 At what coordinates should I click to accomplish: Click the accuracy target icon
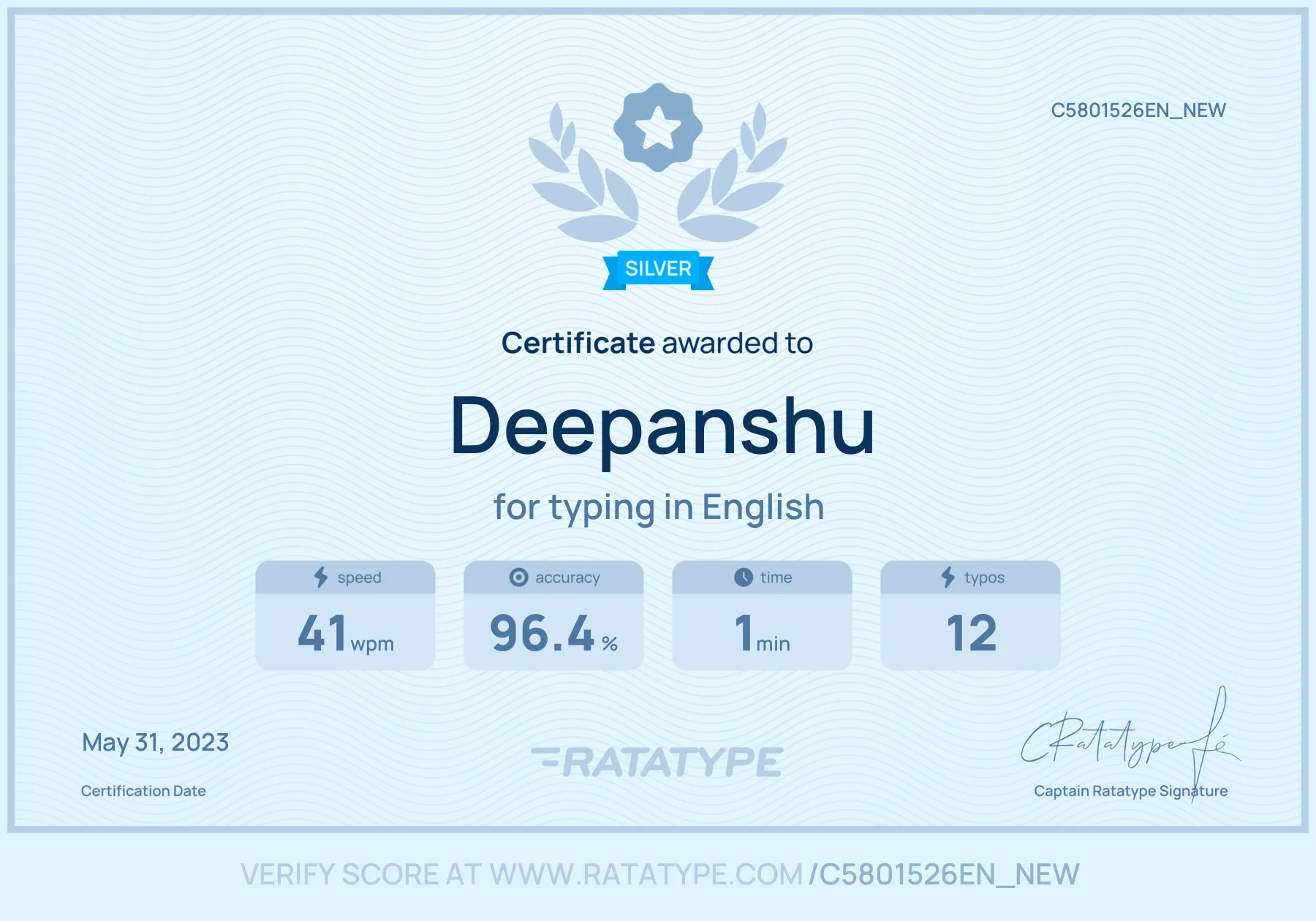pyautogui.click(x=518, y=577)
